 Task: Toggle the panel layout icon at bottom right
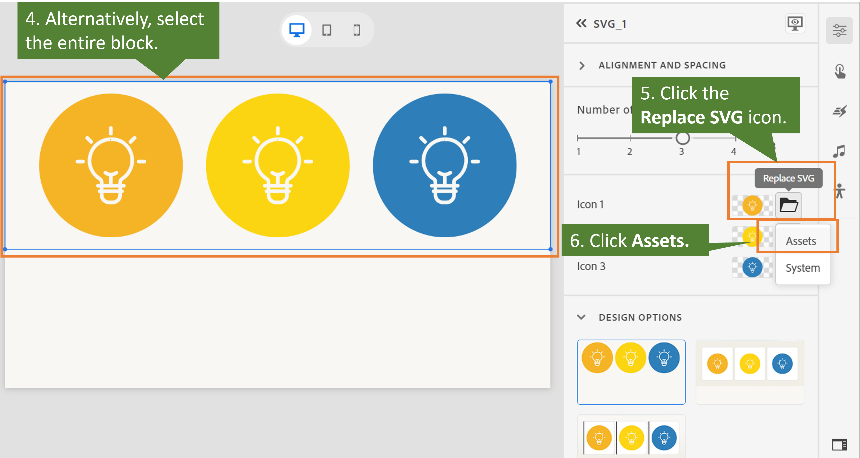coord(839,443)
